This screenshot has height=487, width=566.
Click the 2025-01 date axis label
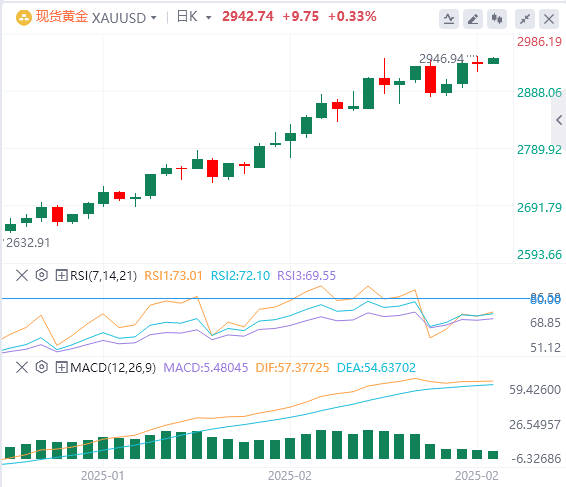pos(103,476)
